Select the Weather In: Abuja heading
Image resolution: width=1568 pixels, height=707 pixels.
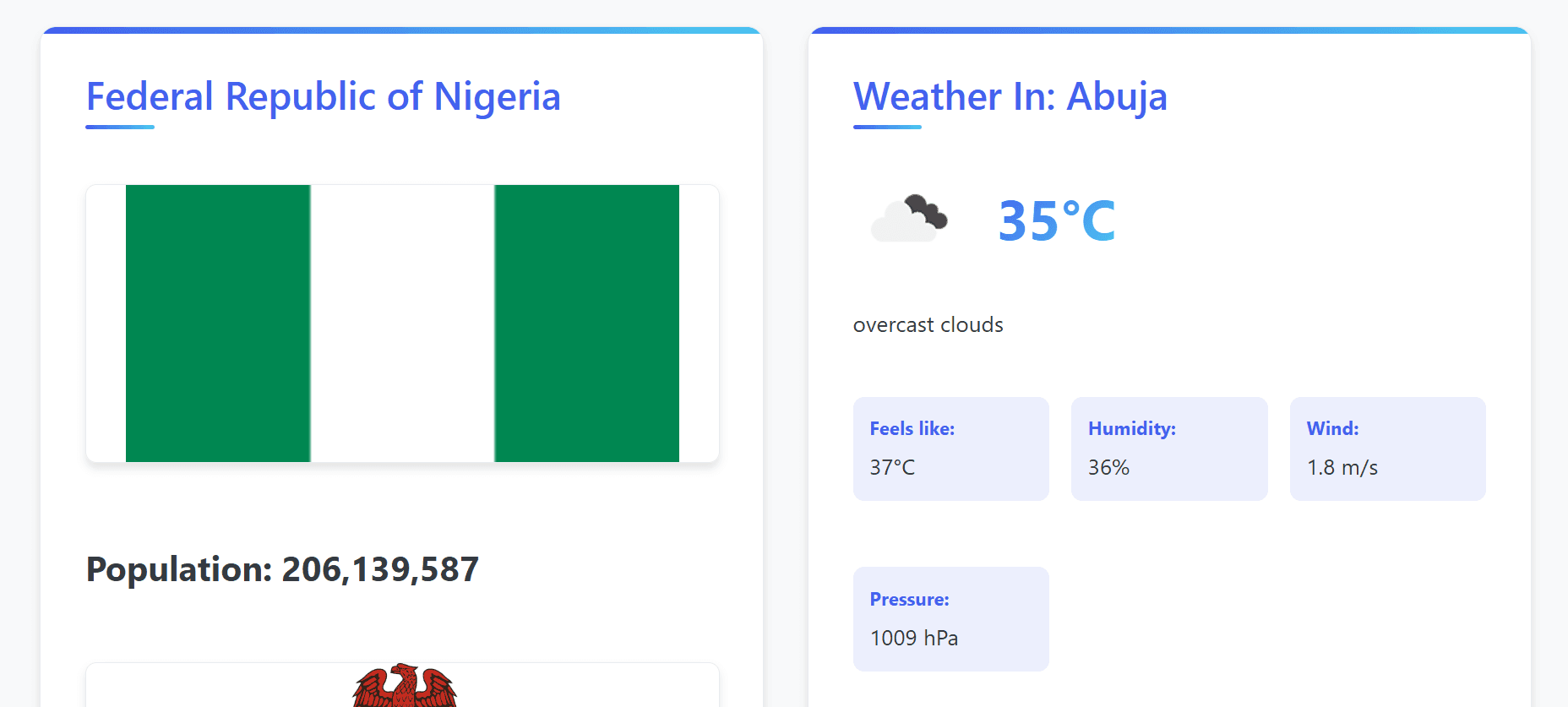1010,96
